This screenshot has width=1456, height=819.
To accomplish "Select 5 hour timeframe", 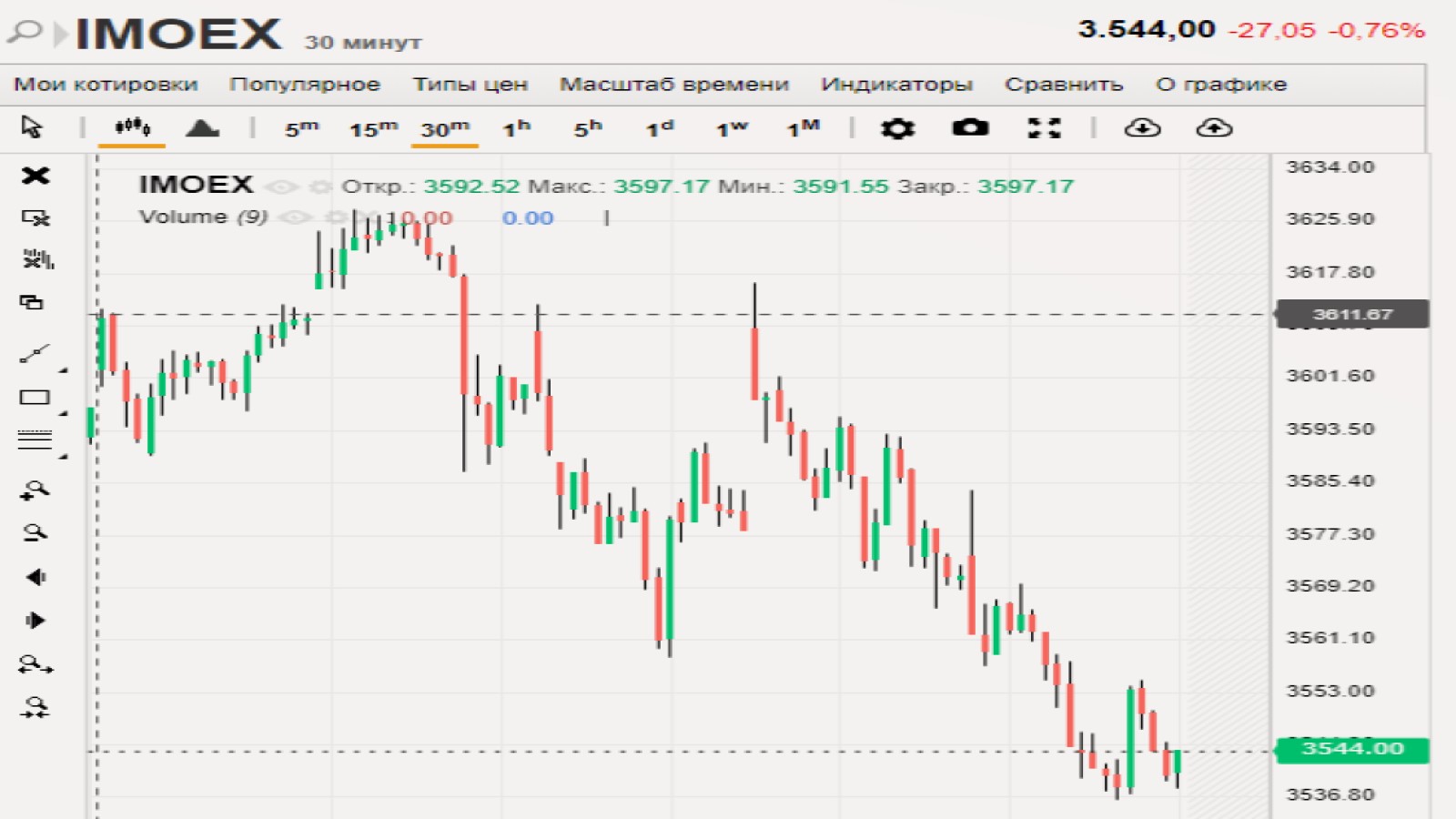I will pos(588,128).
